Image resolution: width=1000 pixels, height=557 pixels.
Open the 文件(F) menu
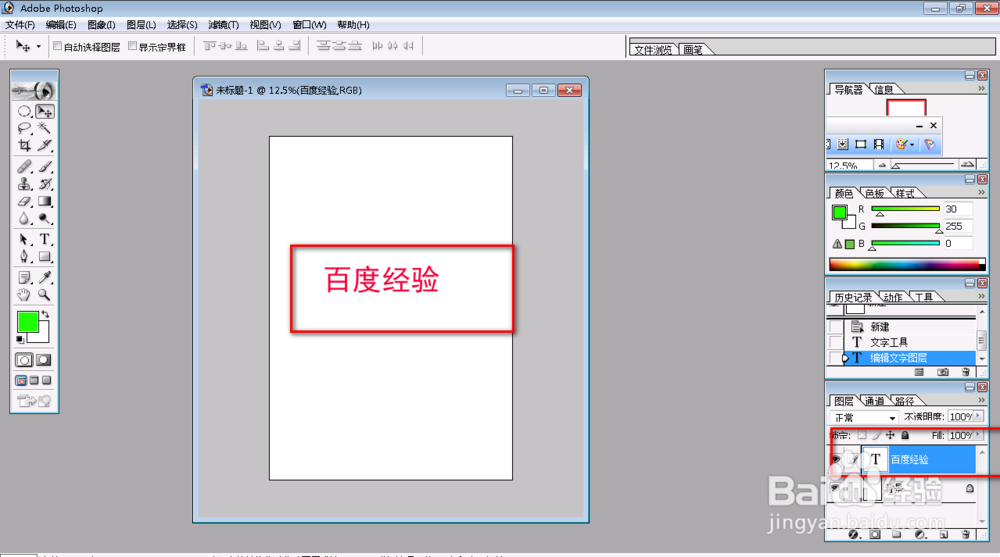pyautogui.click(x=20, y=25)
